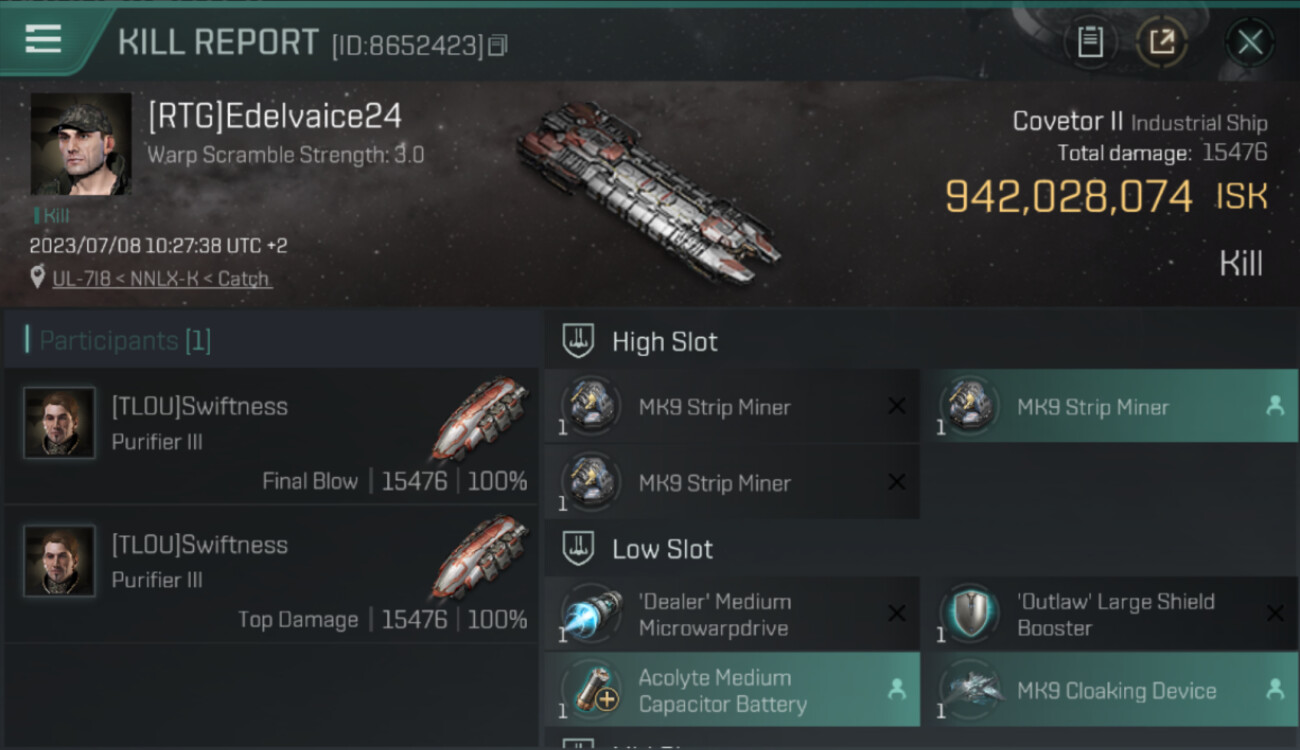Click the Top Damage Swiftness portrait
1300x750 pixels.
click(x=60, y=561)
